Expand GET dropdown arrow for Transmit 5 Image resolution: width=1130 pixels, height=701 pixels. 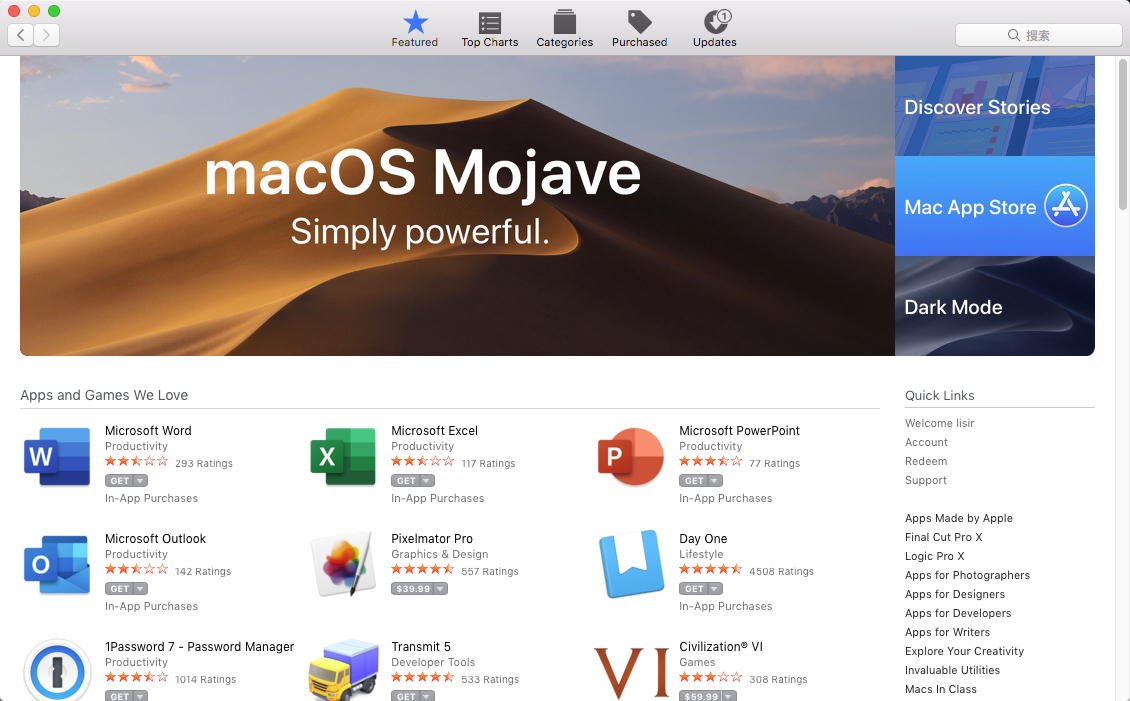pos(427,697)
